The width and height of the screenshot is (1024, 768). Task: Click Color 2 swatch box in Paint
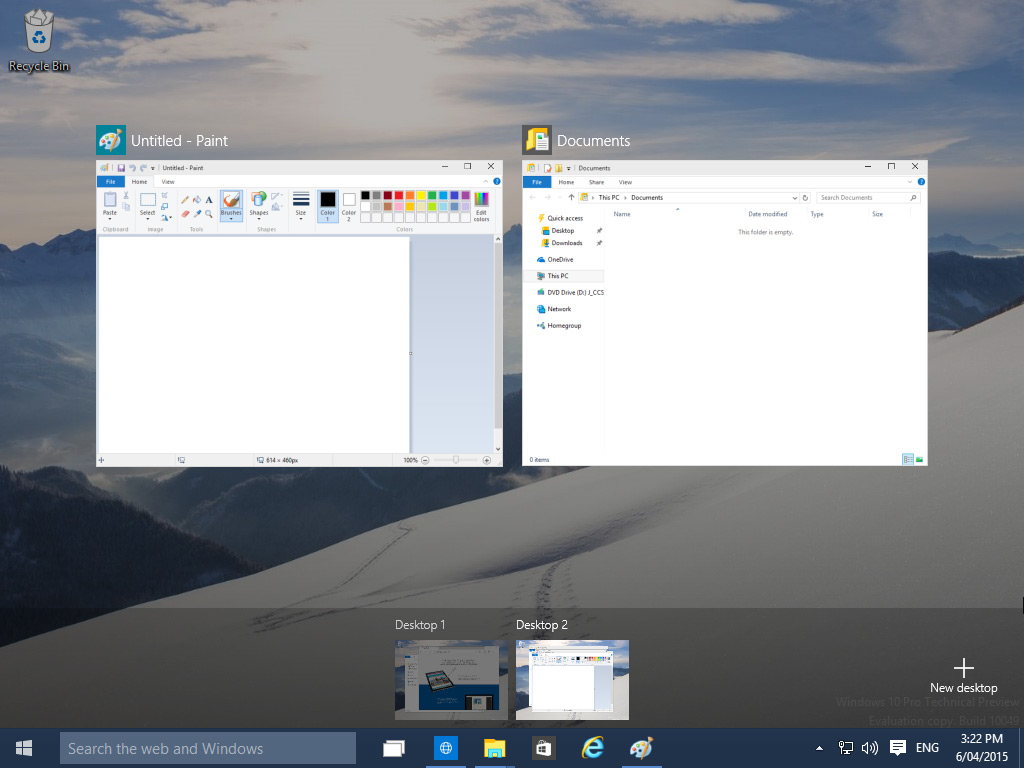[348, 201]
